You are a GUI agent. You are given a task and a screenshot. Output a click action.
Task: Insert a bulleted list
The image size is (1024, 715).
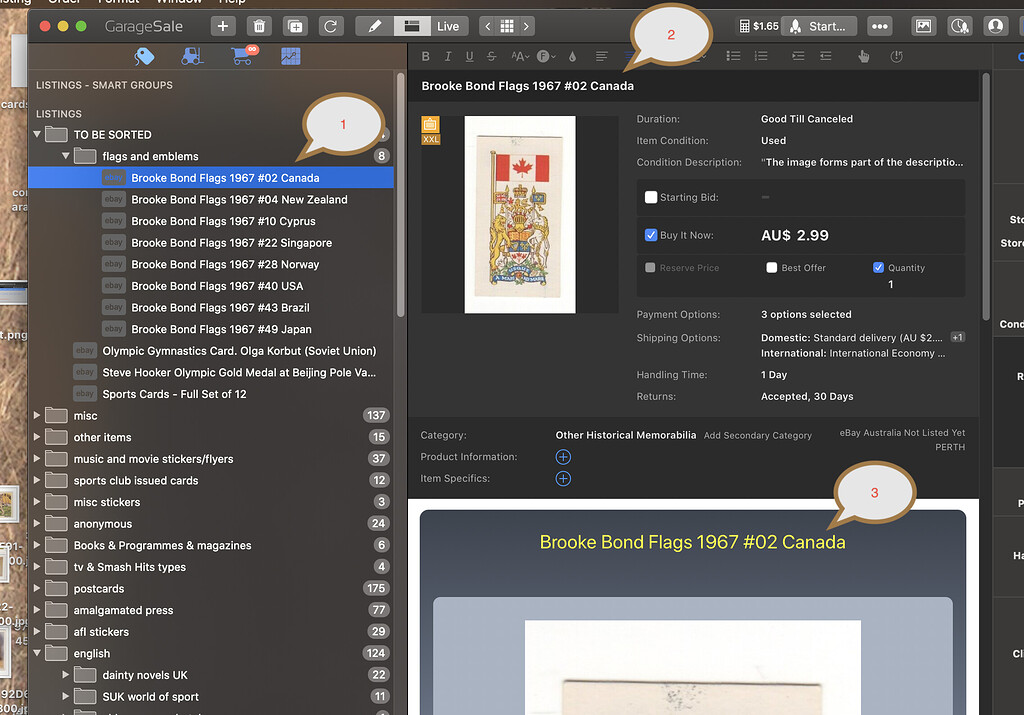coord(733,57)
